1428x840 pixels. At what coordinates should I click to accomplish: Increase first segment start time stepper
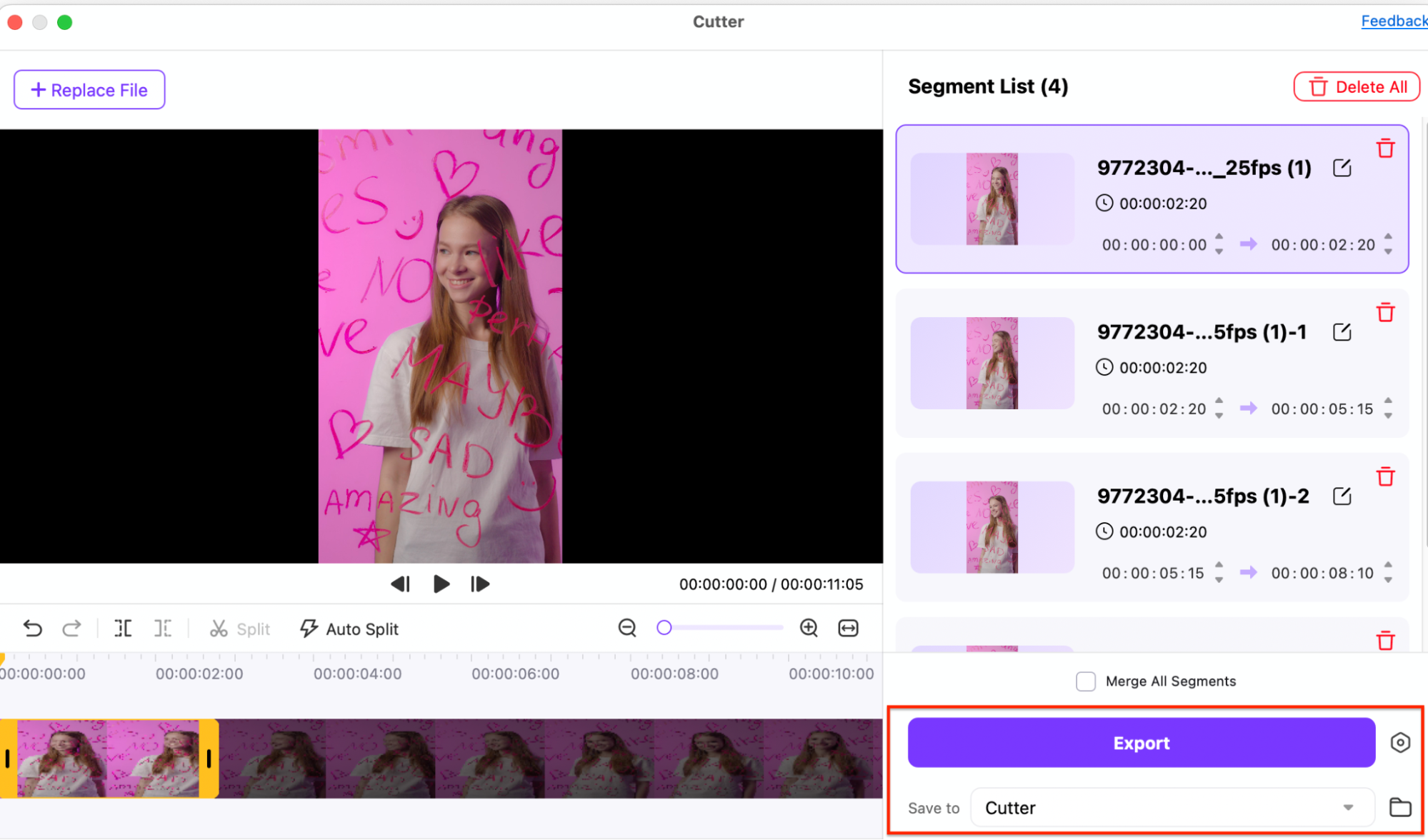pyautogui.click(x=1219, y=237)
